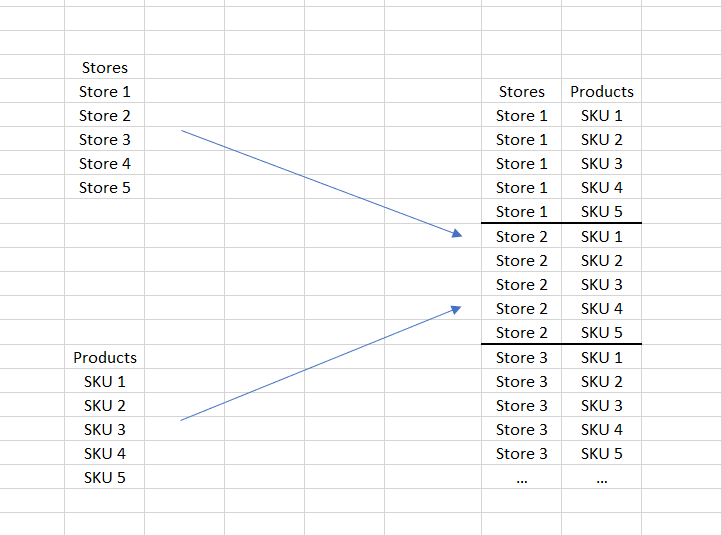
Task: Select the ellipsis cell ending the combined Stores column
Action: tap(522, 477)
